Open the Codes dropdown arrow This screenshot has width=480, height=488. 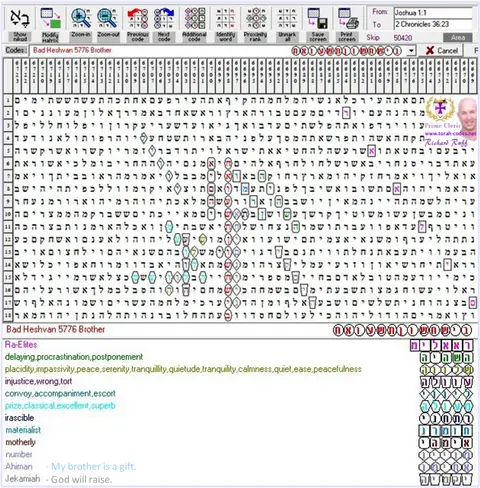[411, 51]
